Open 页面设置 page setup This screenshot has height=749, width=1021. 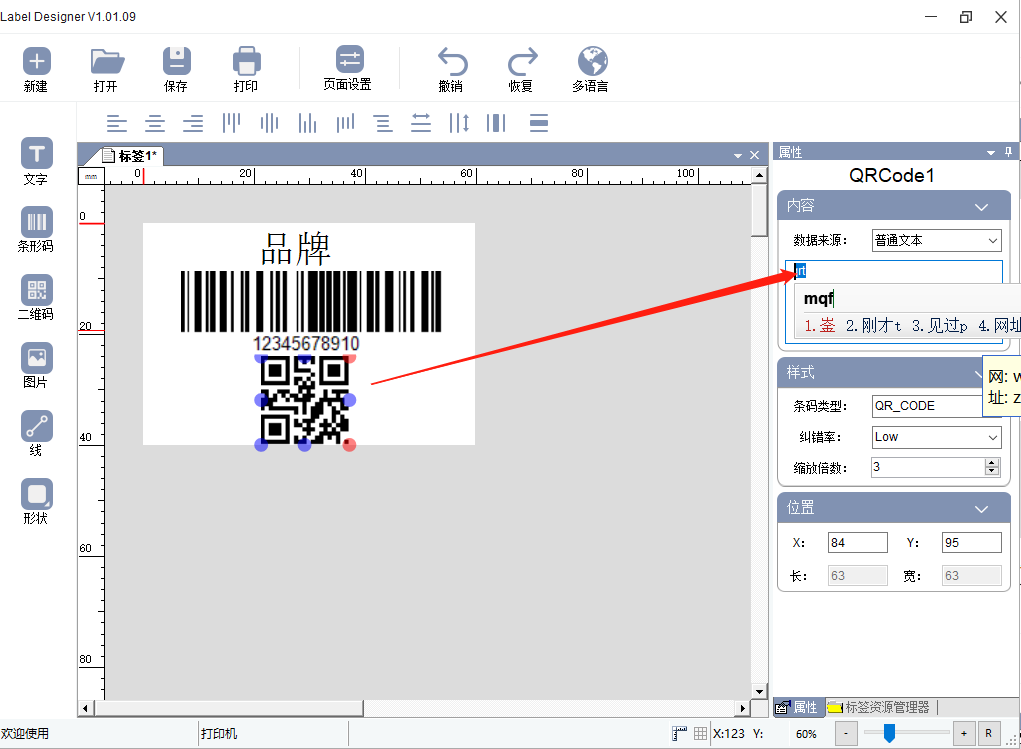click(x=350, y=59)
